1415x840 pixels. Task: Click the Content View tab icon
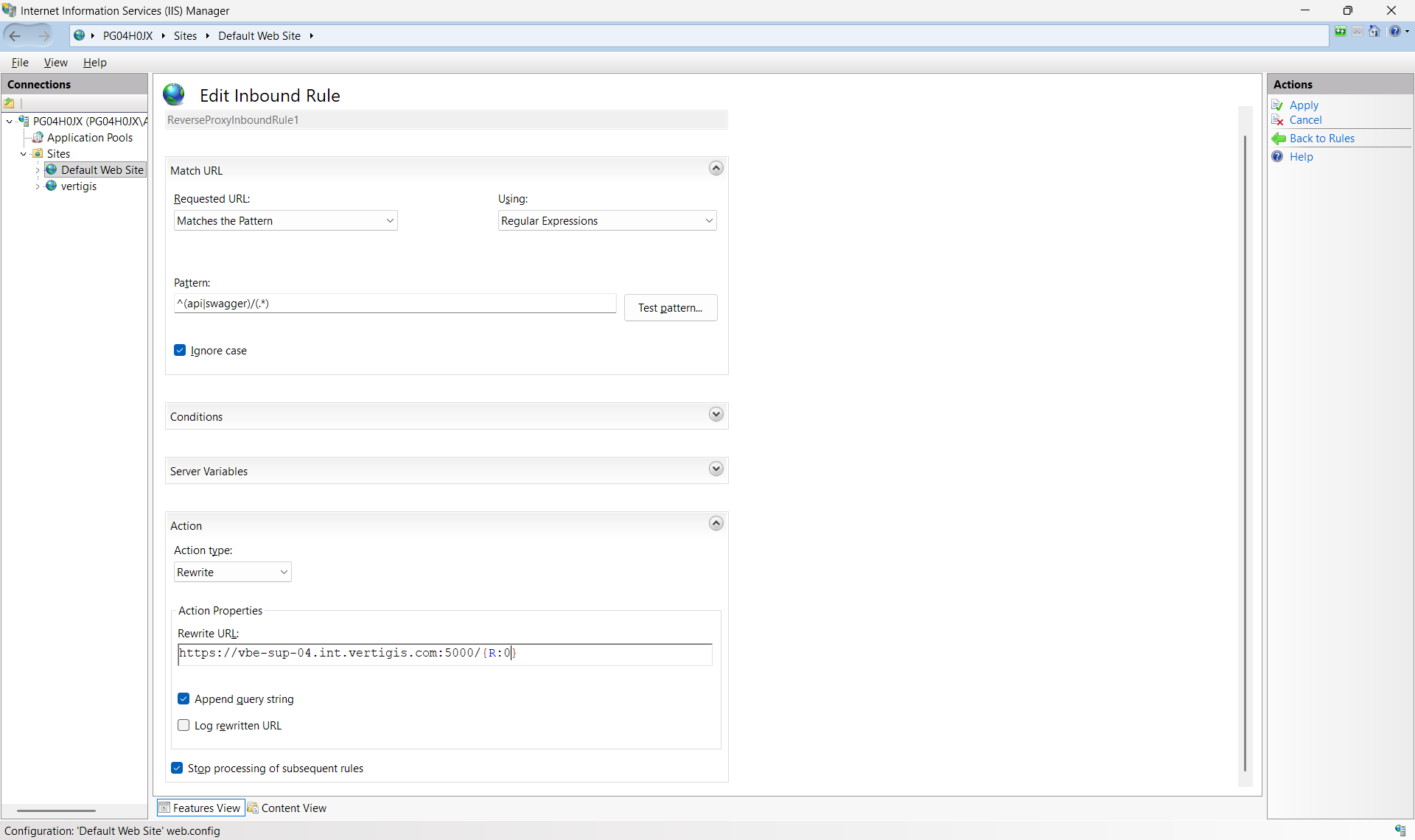pyautogui.click(x=253, y=808)
